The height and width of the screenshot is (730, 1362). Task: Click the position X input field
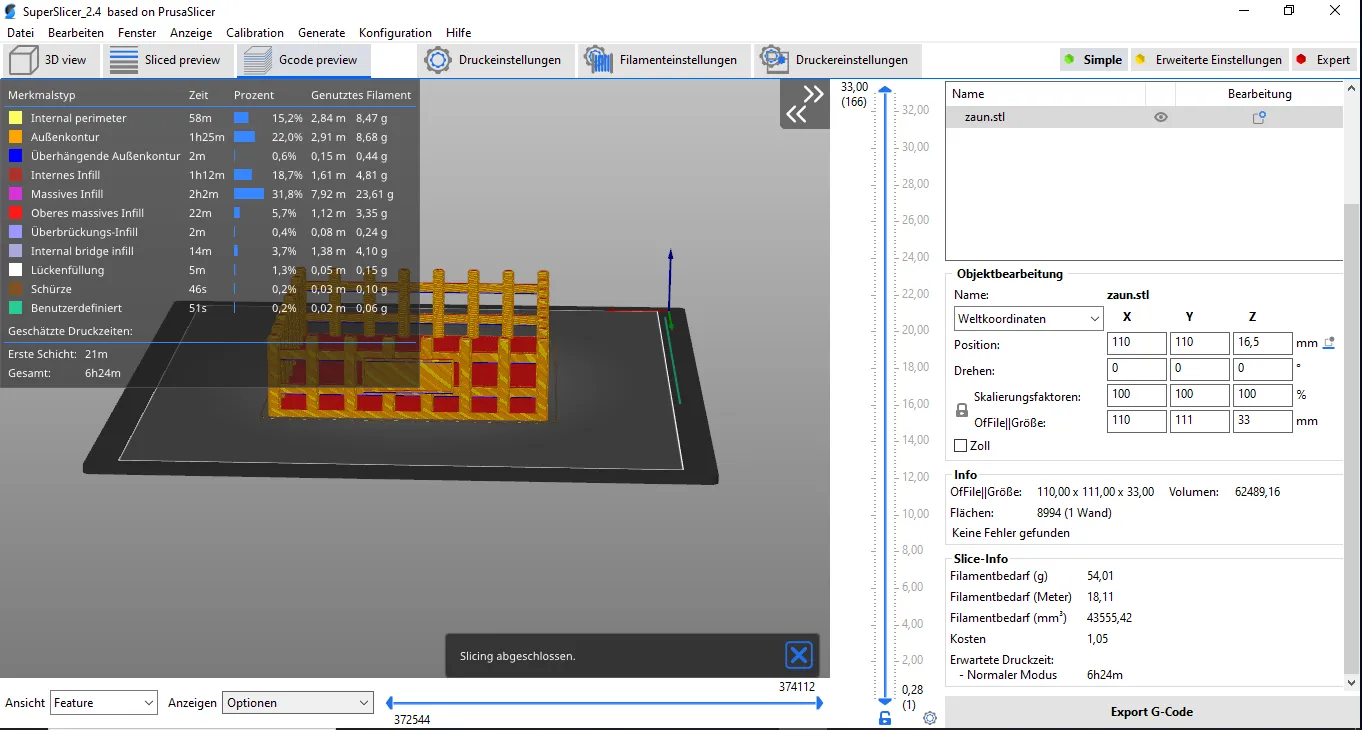pyautogui.click(x=1137, y=344)
